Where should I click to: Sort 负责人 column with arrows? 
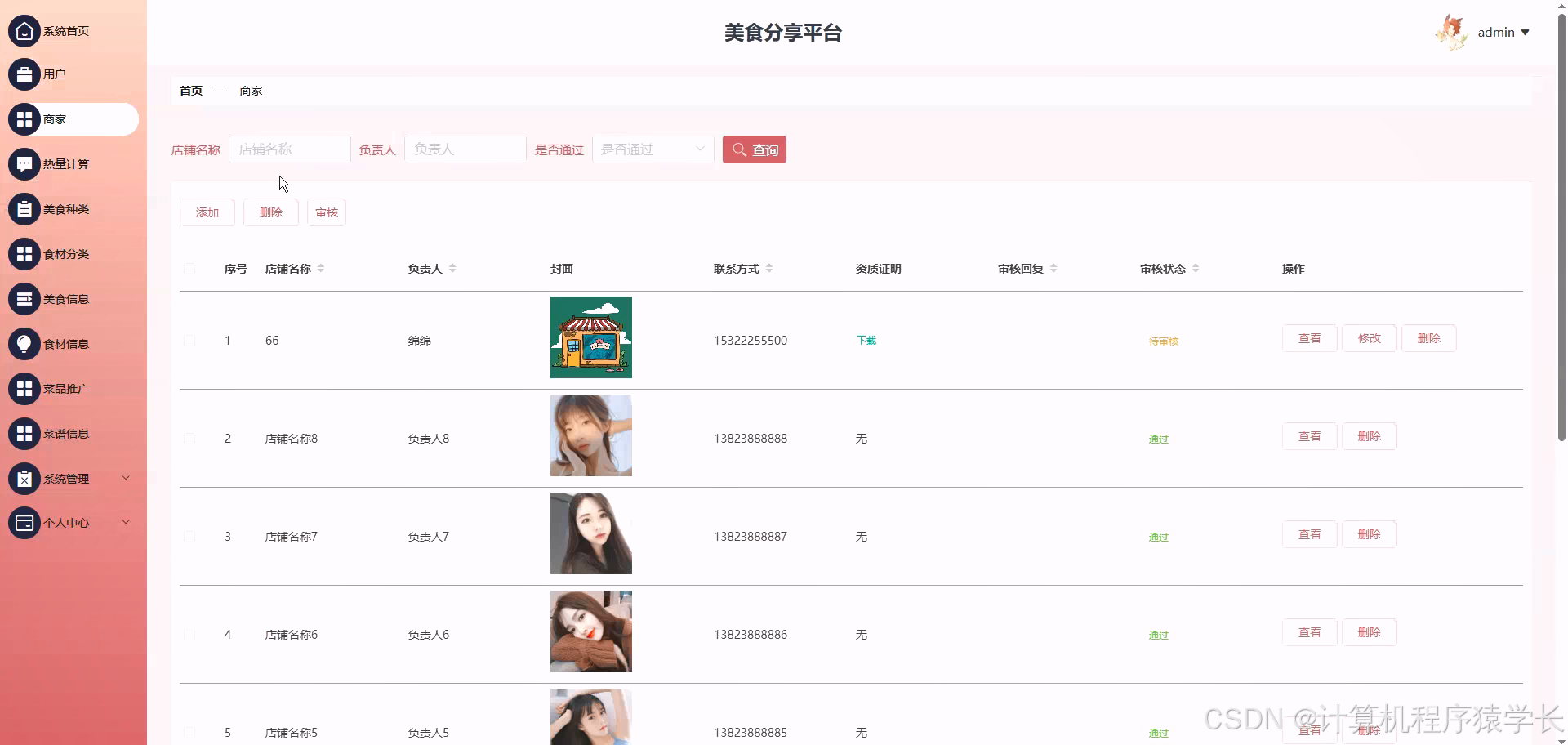452,269
